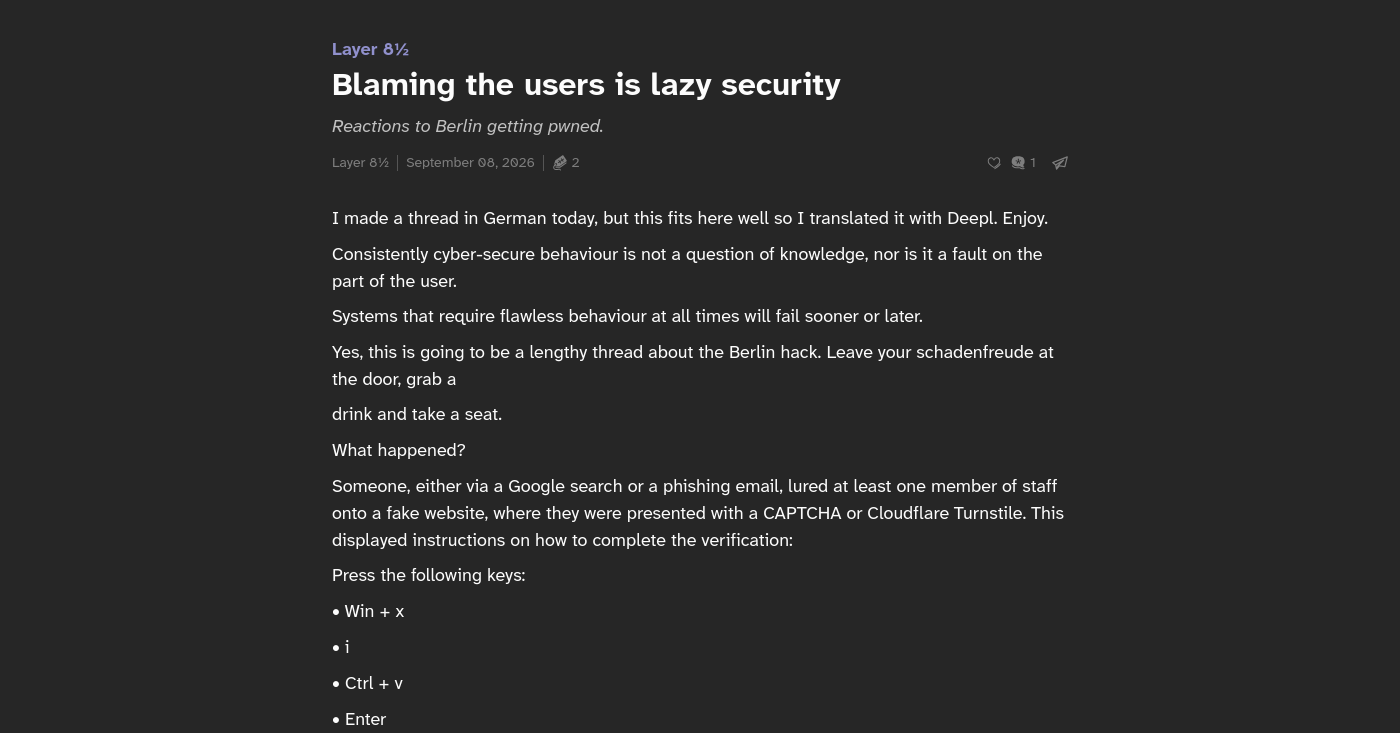Viewport: 1400px width, 733px height.
Task: Share the post using paper plane icon
Action: pyautogui.click(x=1060, y=163)
